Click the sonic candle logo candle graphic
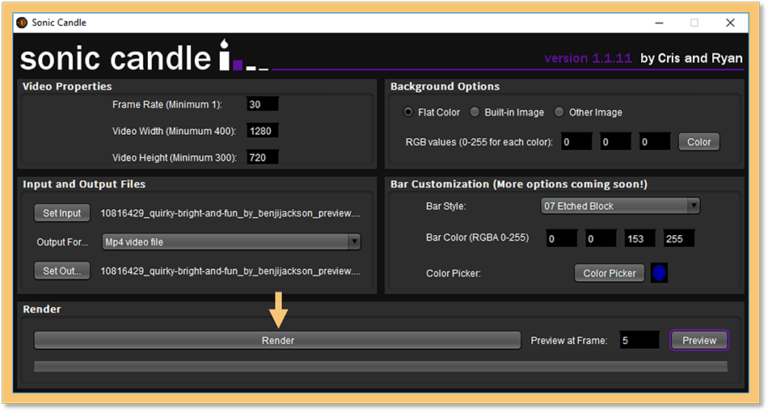Viewport: 768px width, 412px height. pyautogui.click(x=224, y=54)
